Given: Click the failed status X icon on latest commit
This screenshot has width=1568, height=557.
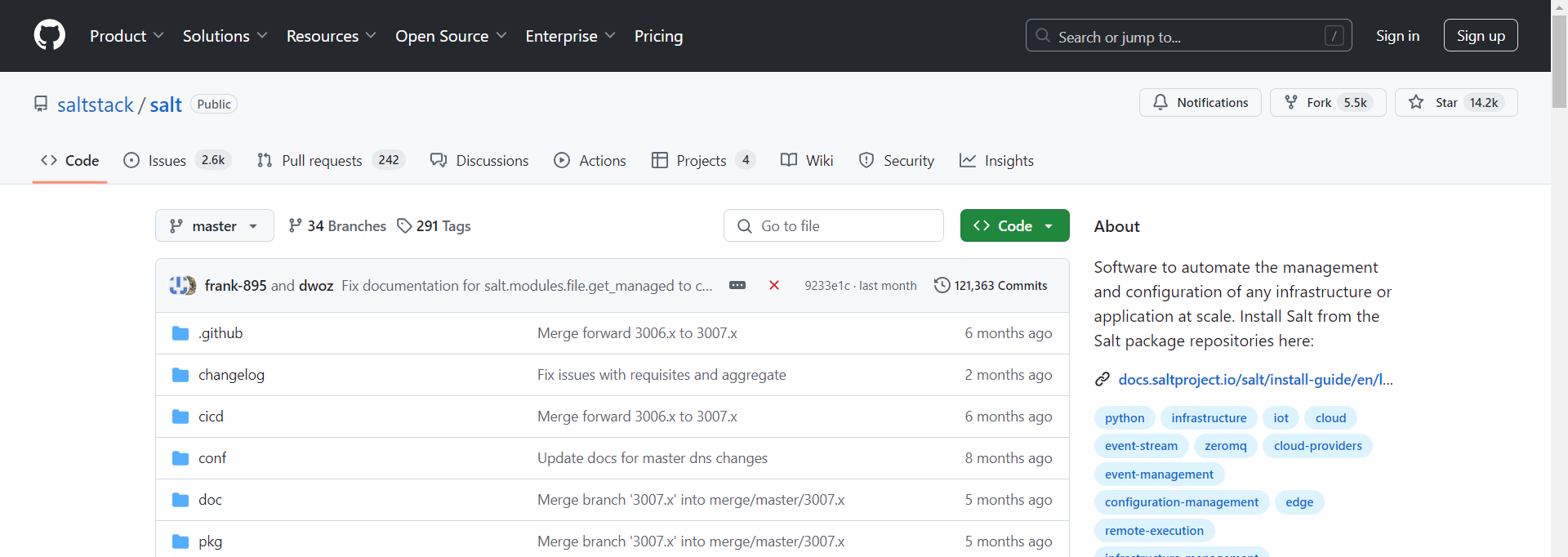Looking at the screenshot, I should coord(774,285).
